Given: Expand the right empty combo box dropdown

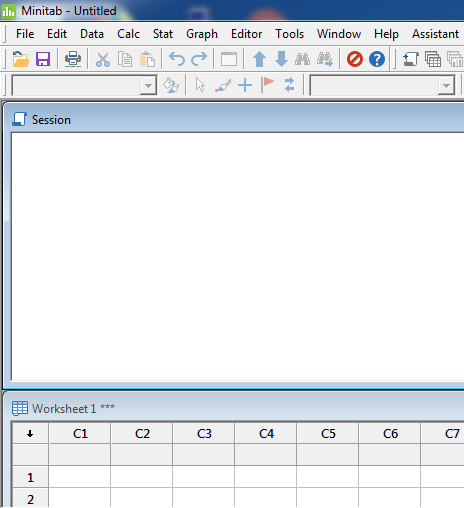Looking at the screenshot, I should click(x=446, y=86).
